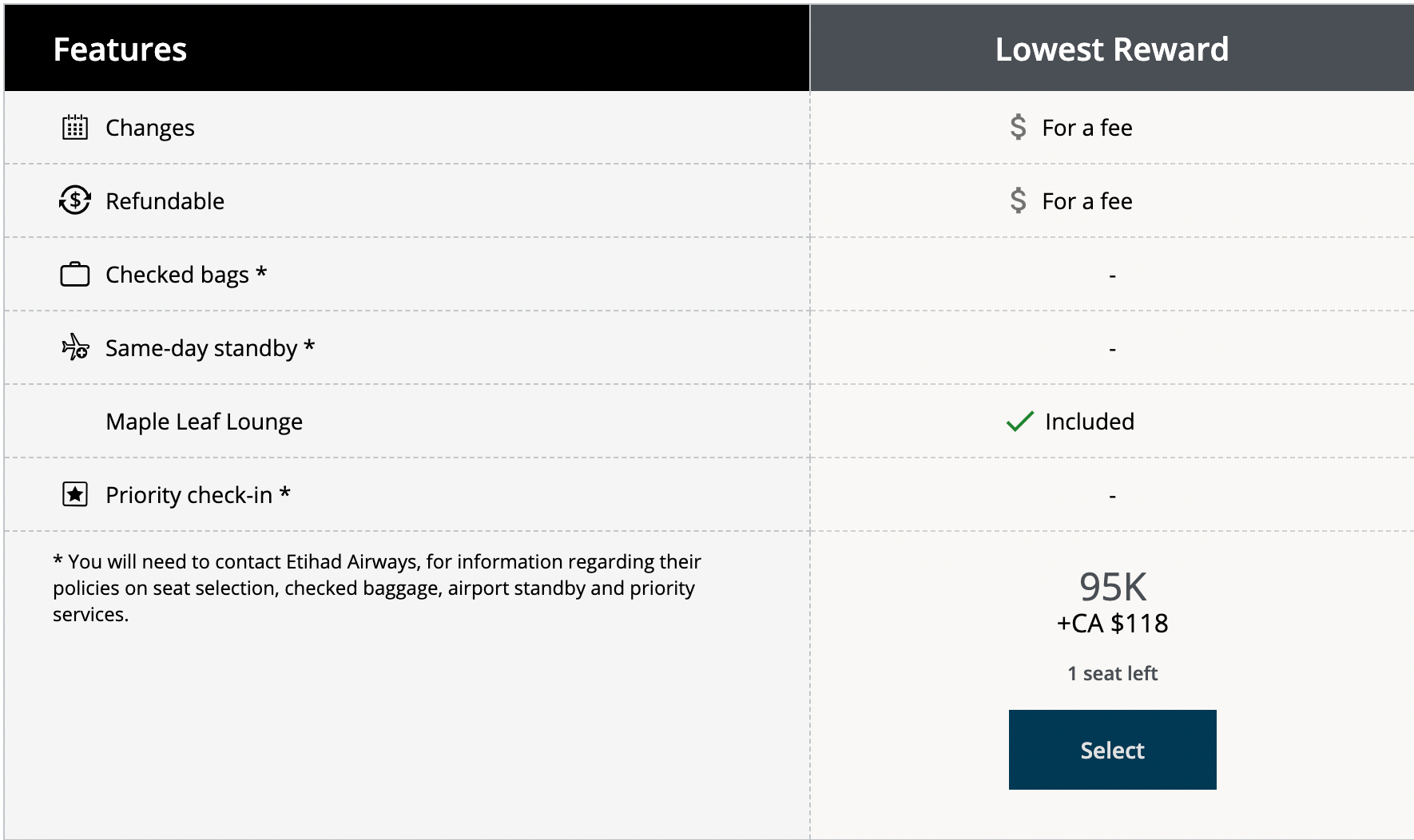Click the calendar icon beside Changes
This screenshot has height=840, width=1414.
coord(75,128)
